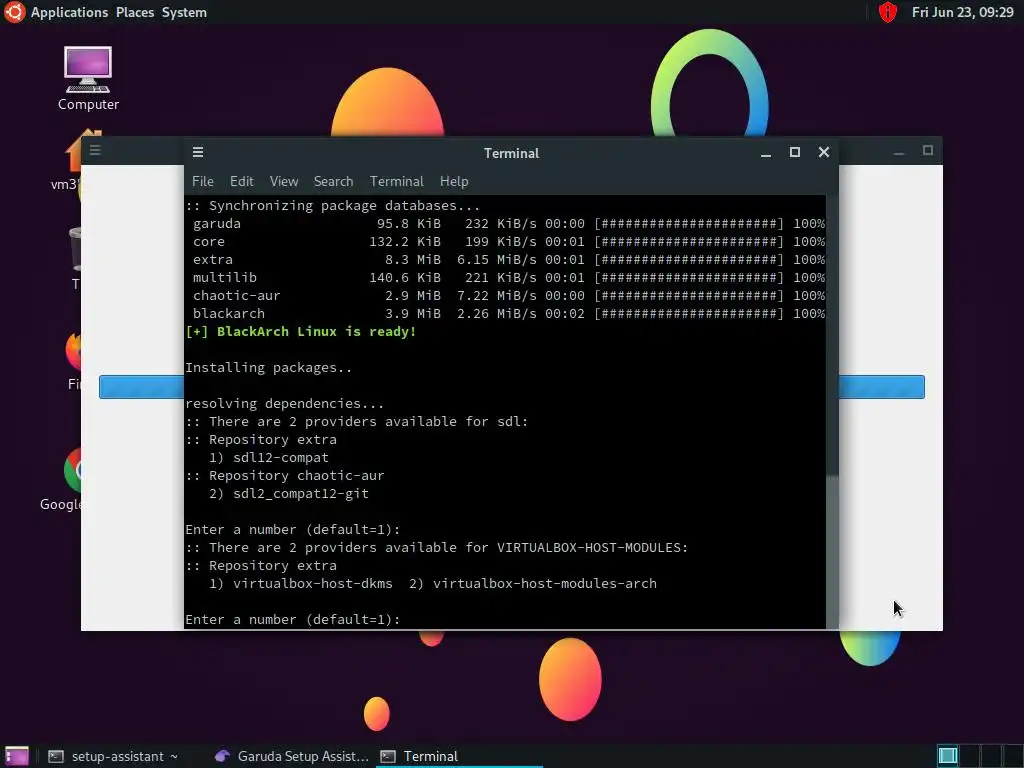This screenshot has height=768, width=1024.
Task: Open Search menu in Terminal
Action: click(x=333, y=182)
